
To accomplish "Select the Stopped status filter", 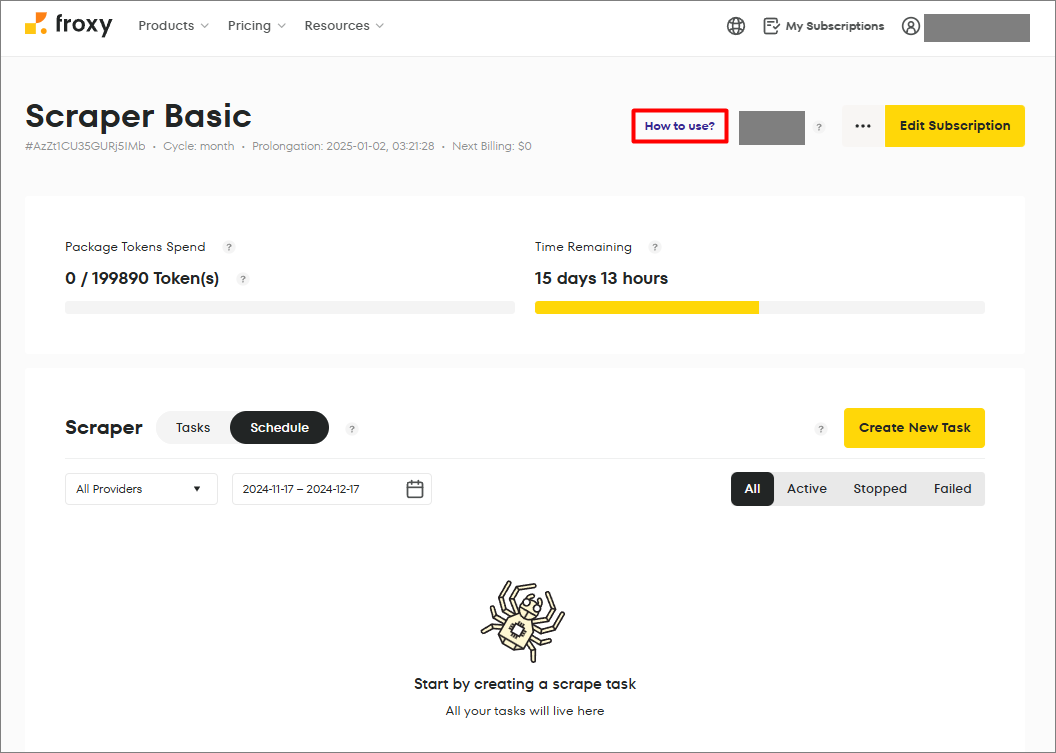I will coord(880,489).
